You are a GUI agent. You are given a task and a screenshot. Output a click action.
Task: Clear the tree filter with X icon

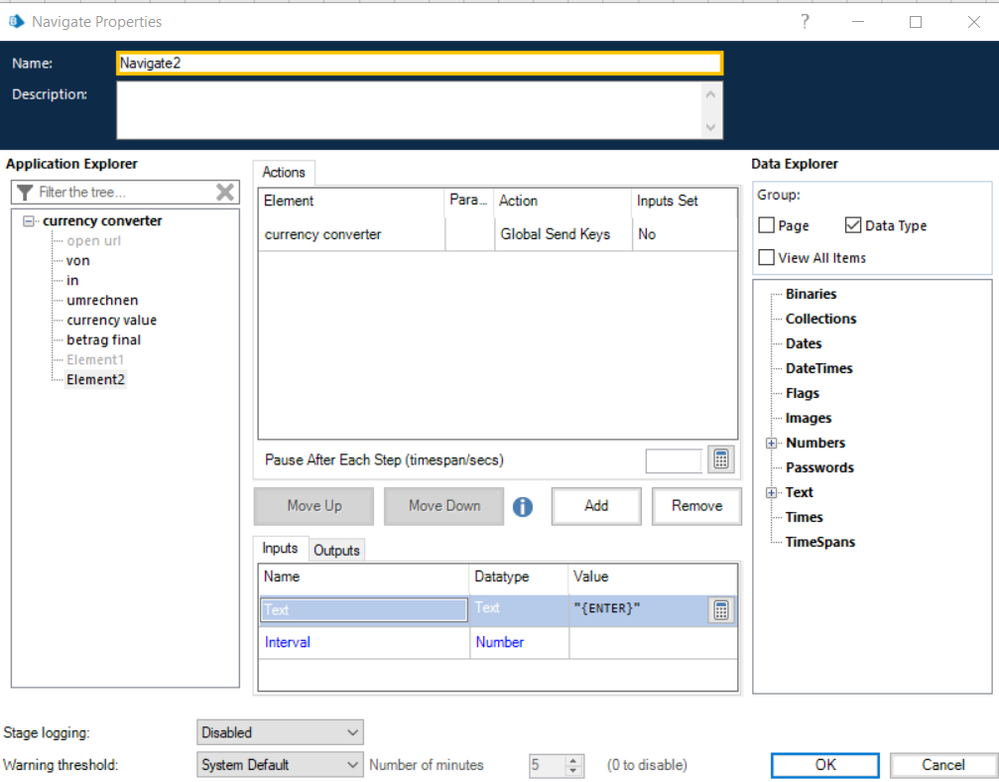pos(226,192)
